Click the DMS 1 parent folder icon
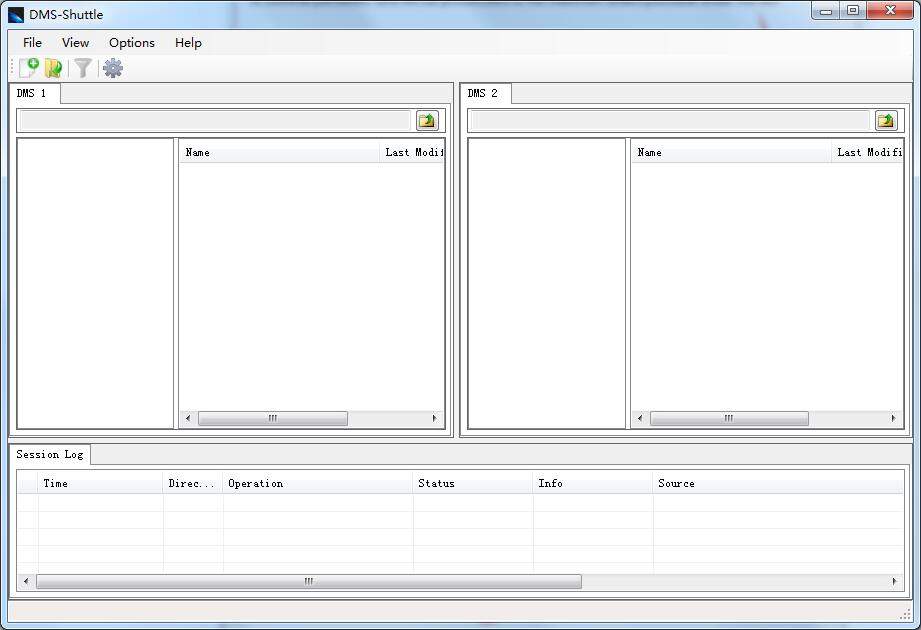 [x=427, y=121]
